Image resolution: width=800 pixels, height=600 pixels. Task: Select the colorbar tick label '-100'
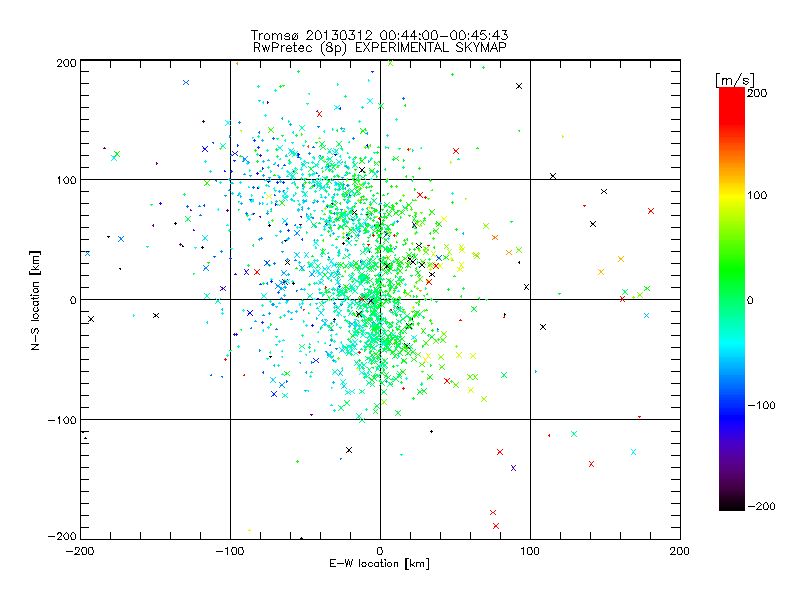coord(761,405)
